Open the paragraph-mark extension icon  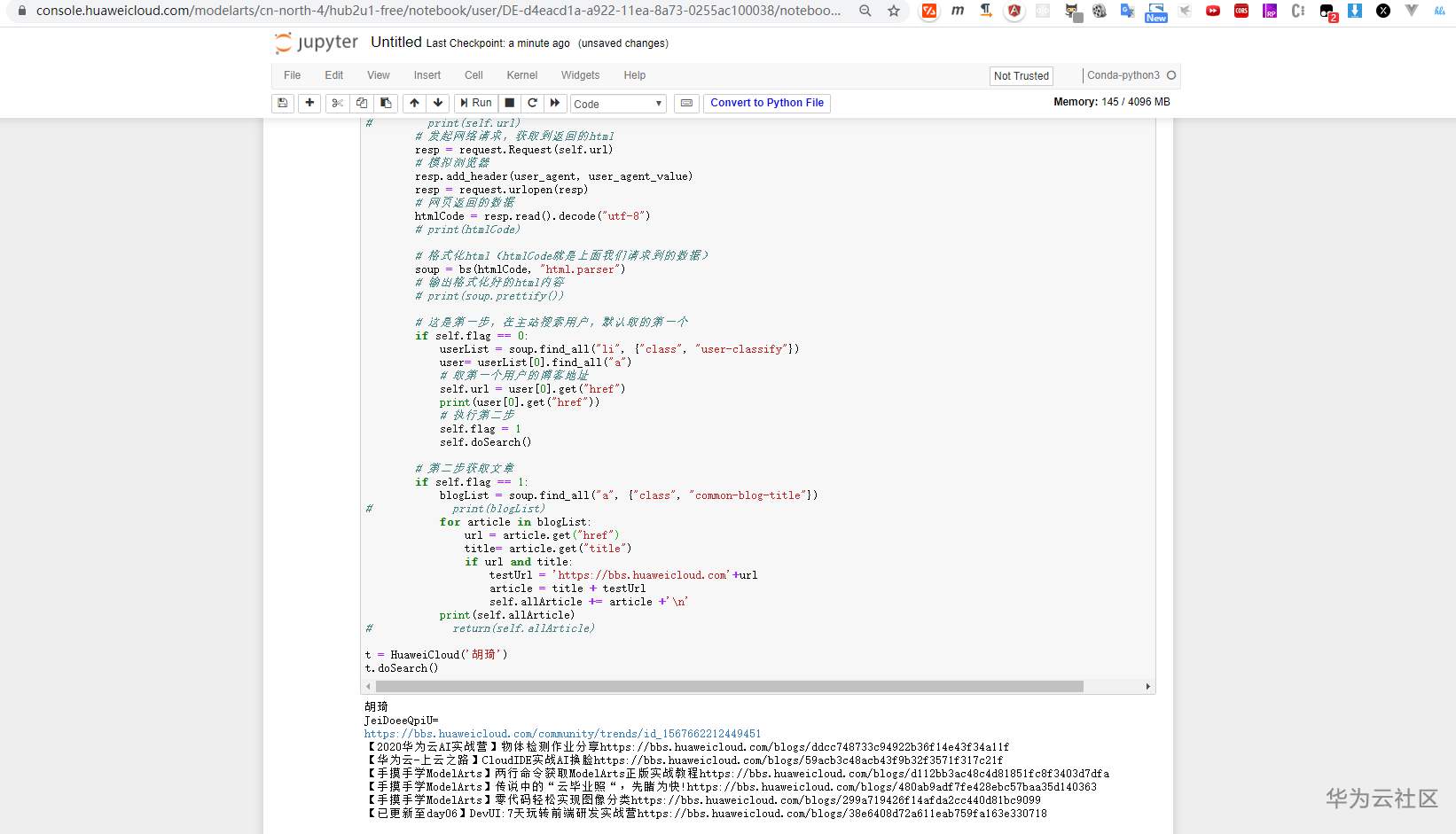click(x=986, y=11)
